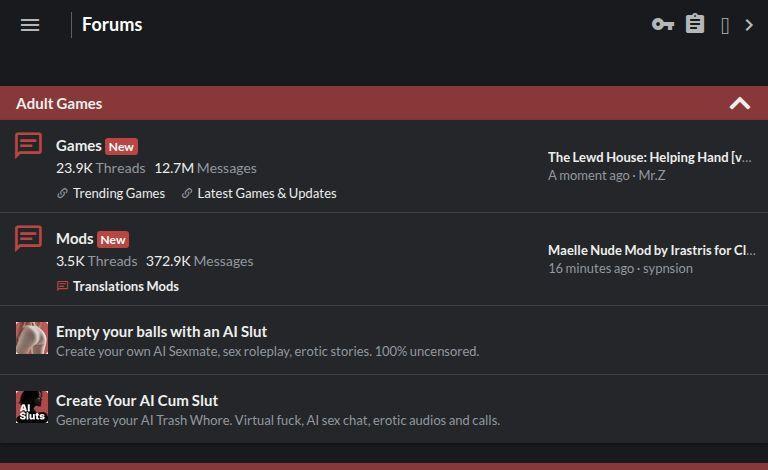
Task: Collapse the Adult Games category
Action: click(739, 103)
